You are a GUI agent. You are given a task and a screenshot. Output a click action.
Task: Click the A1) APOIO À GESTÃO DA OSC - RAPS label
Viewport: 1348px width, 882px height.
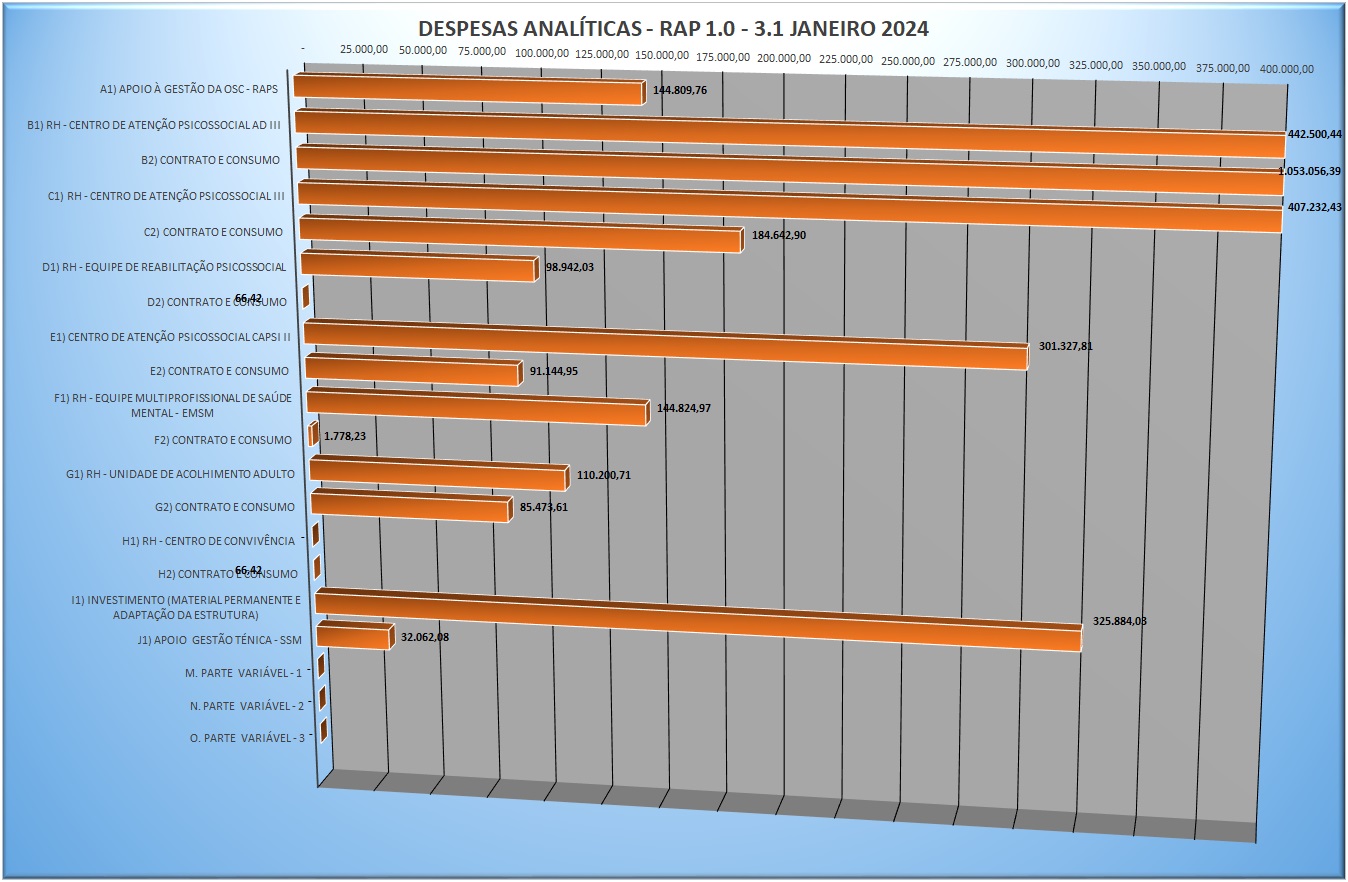(x=189, y=89)
